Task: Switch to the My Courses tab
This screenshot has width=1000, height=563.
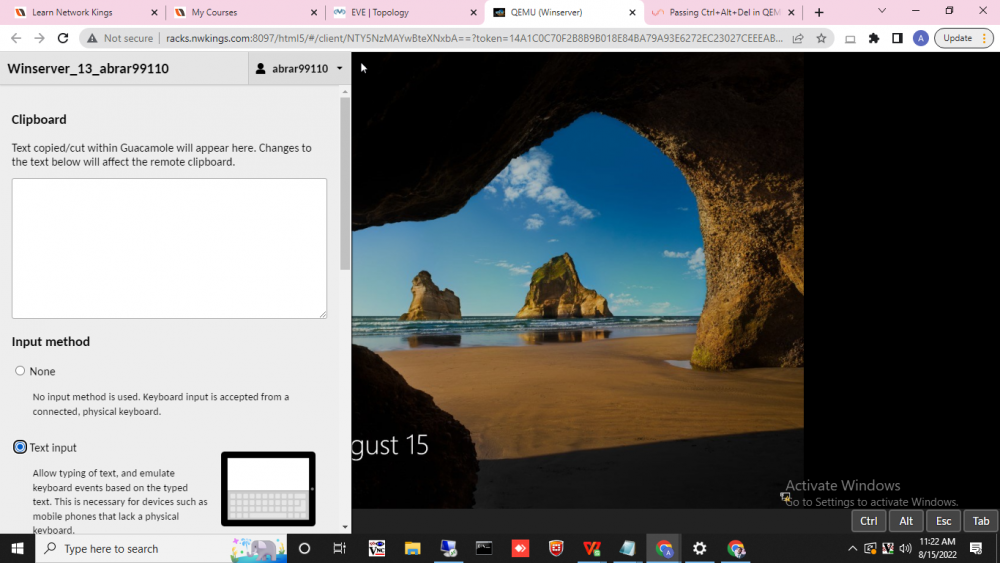Action: [246, 12]
